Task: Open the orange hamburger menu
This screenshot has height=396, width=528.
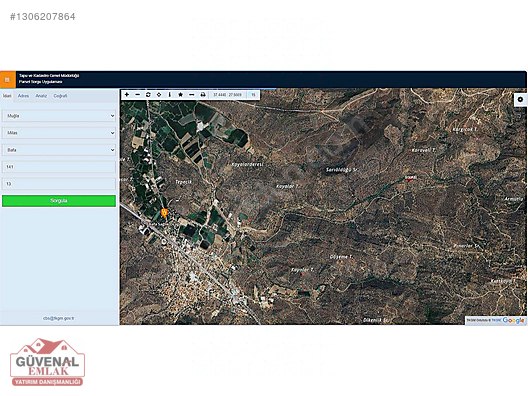Action: pyautogui.click(x=7, y=80)
